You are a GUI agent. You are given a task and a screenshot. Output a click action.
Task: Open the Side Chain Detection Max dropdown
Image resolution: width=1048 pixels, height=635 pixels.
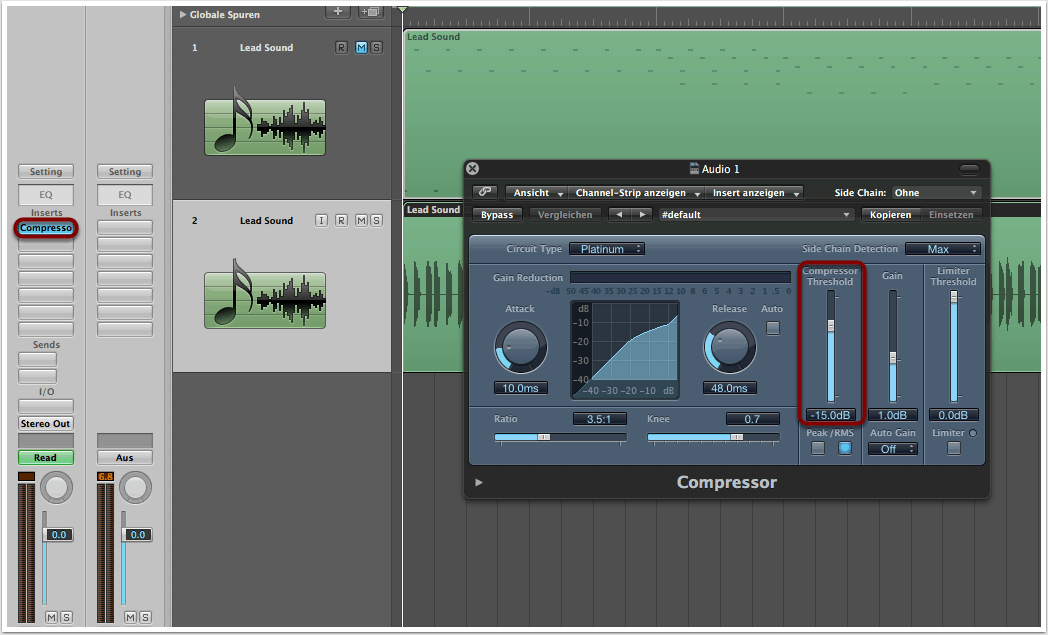[x=942, y=249]
